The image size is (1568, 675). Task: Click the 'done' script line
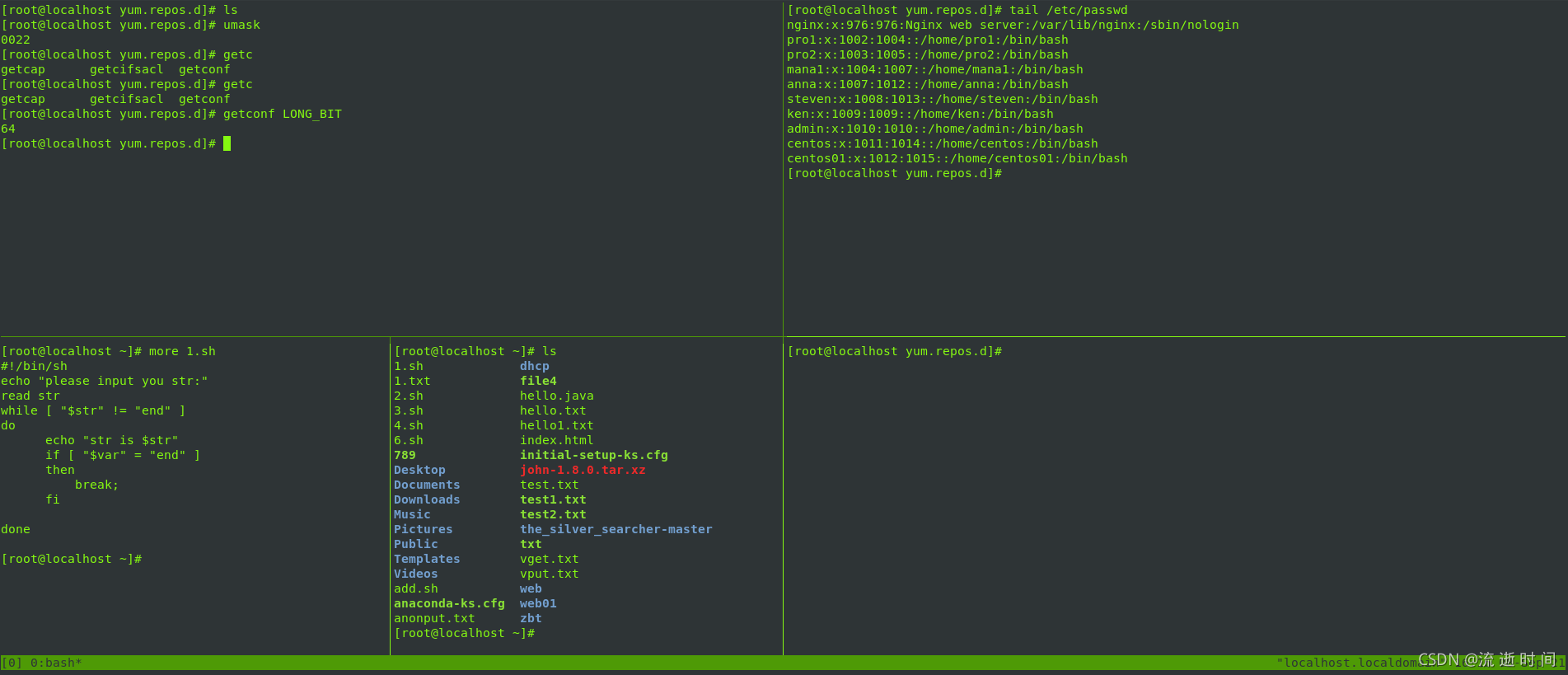16,529
